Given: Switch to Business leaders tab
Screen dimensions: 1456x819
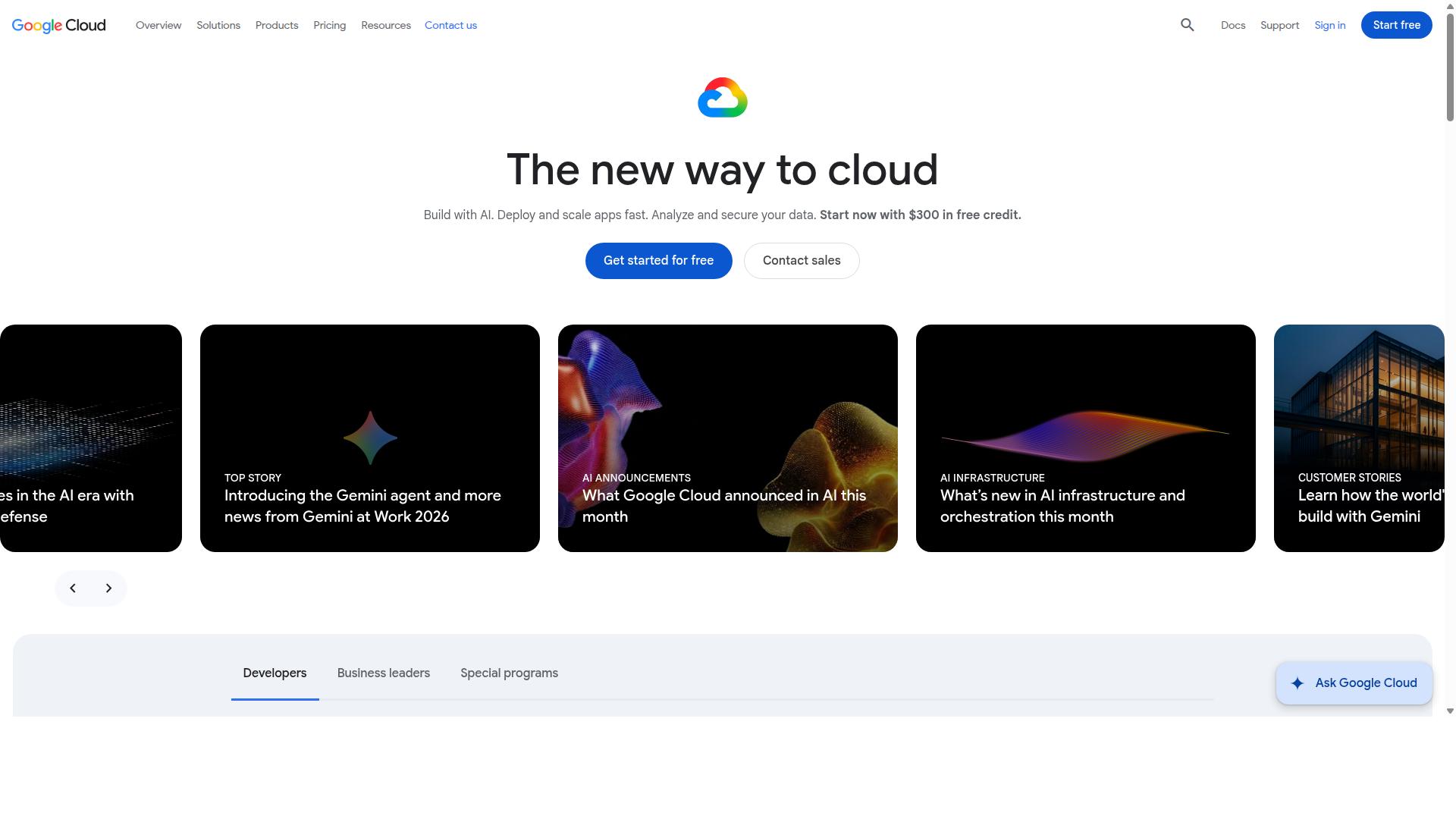Looking at the screenshot, I should pyautogui.click(x=384, y=673).
